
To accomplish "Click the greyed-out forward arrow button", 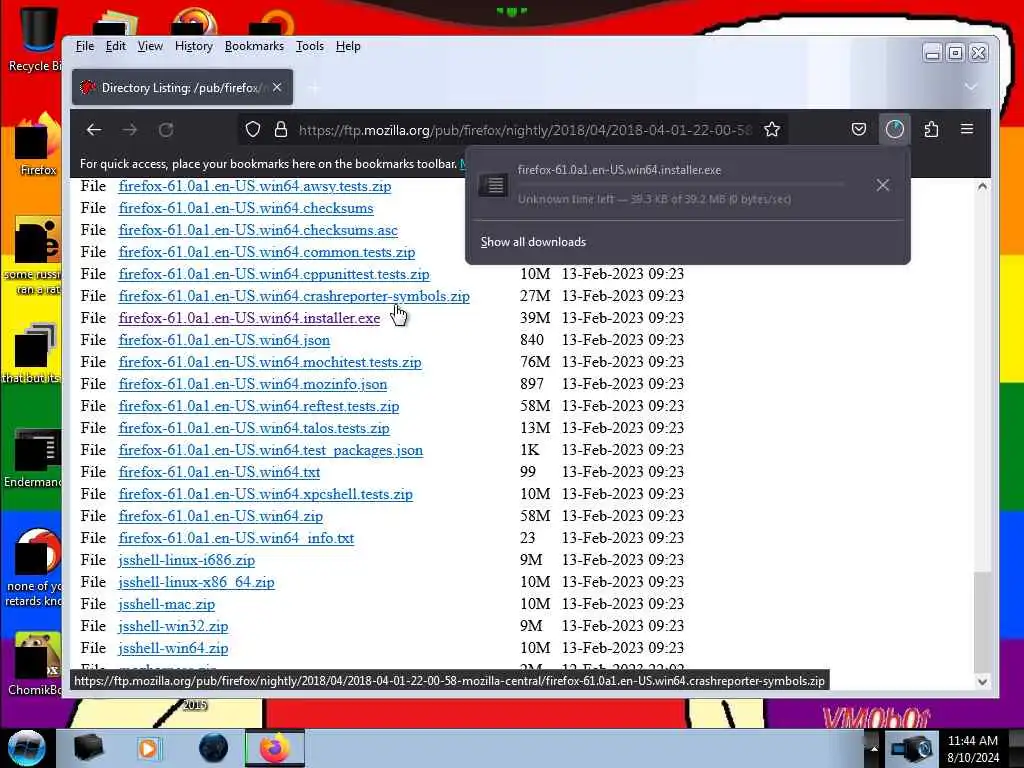I will pyautogui.click(x=130, y=130).
